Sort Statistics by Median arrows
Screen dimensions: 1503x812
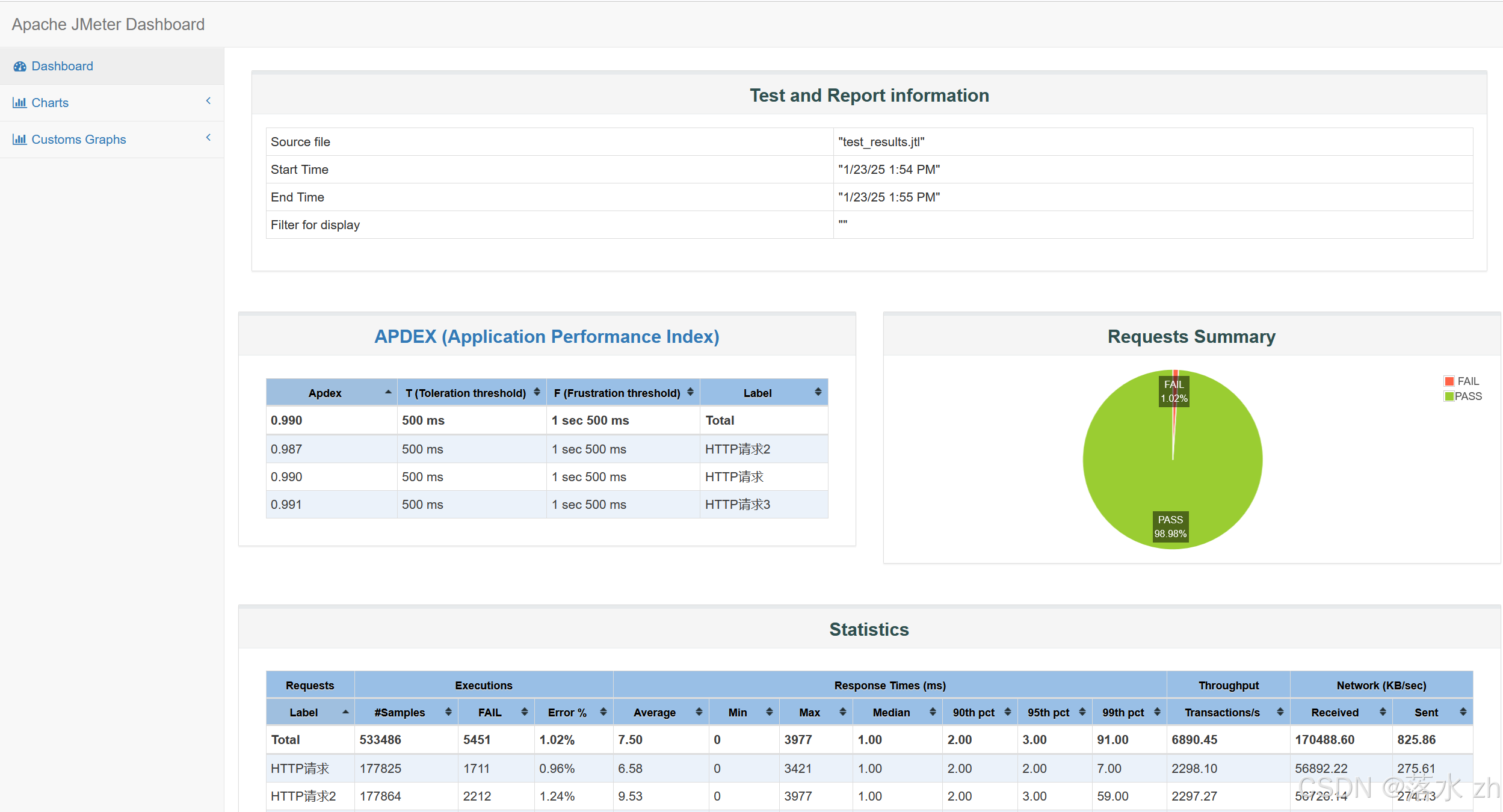click(932, 712)
